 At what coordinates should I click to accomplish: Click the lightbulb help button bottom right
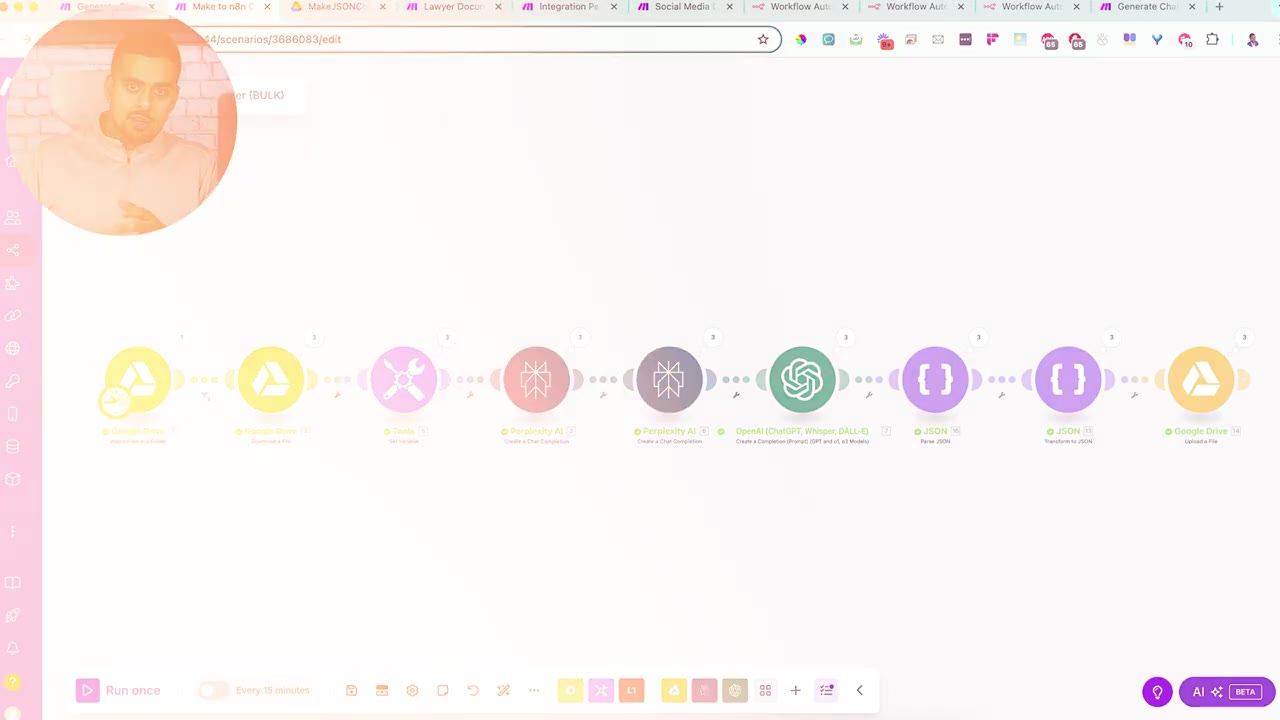(1157, 691)
